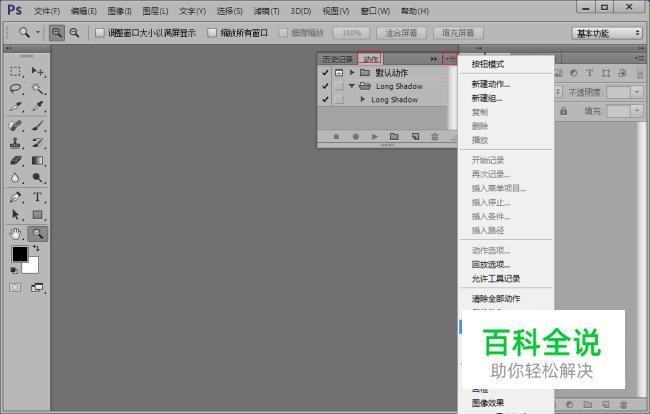Click the white background color swatch
Image resolution: width=650 pixels, height=414 pixels.
(x=32, y=266)
